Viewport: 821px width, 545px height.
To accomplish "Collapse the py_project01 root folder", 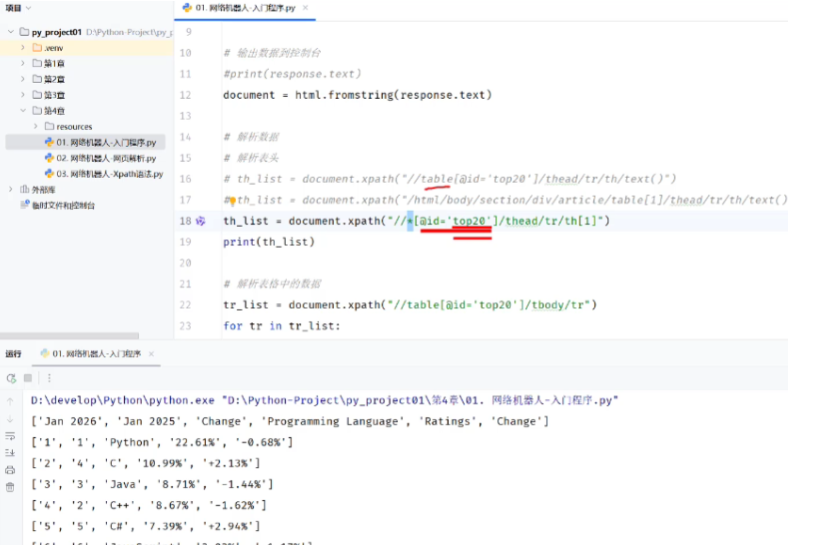I will point(11,32).
